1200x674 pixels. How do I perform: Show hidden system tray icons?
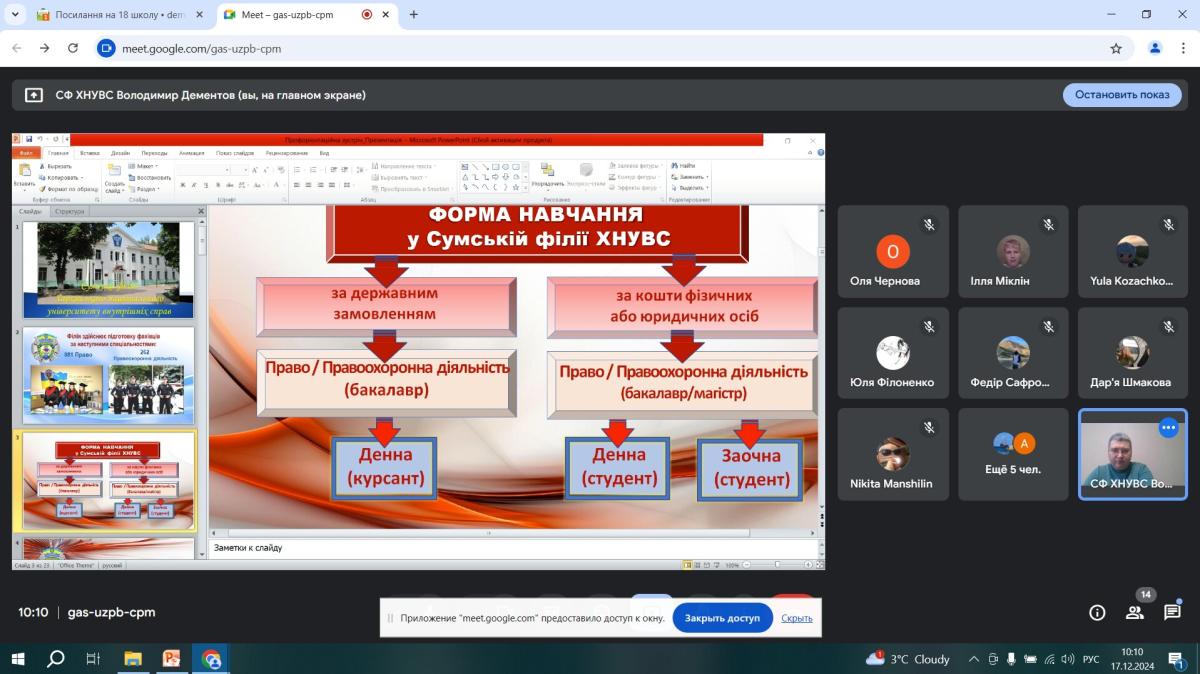pos(974,659)
